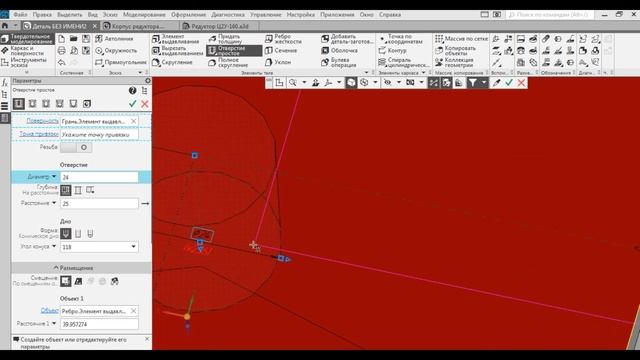This screenshot has height=360, width=640.
Task: Open the Параметры panel settings gear
Action: pos(148,81)
